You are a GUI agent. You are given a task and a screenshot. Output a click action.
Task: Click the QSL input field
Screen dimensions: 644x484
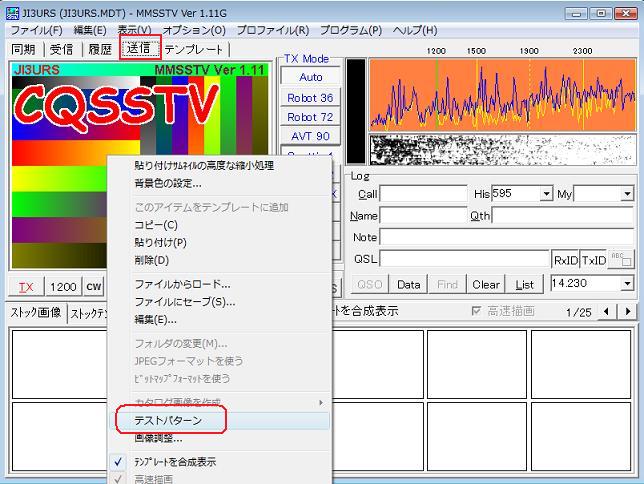(x=464, y=259)
